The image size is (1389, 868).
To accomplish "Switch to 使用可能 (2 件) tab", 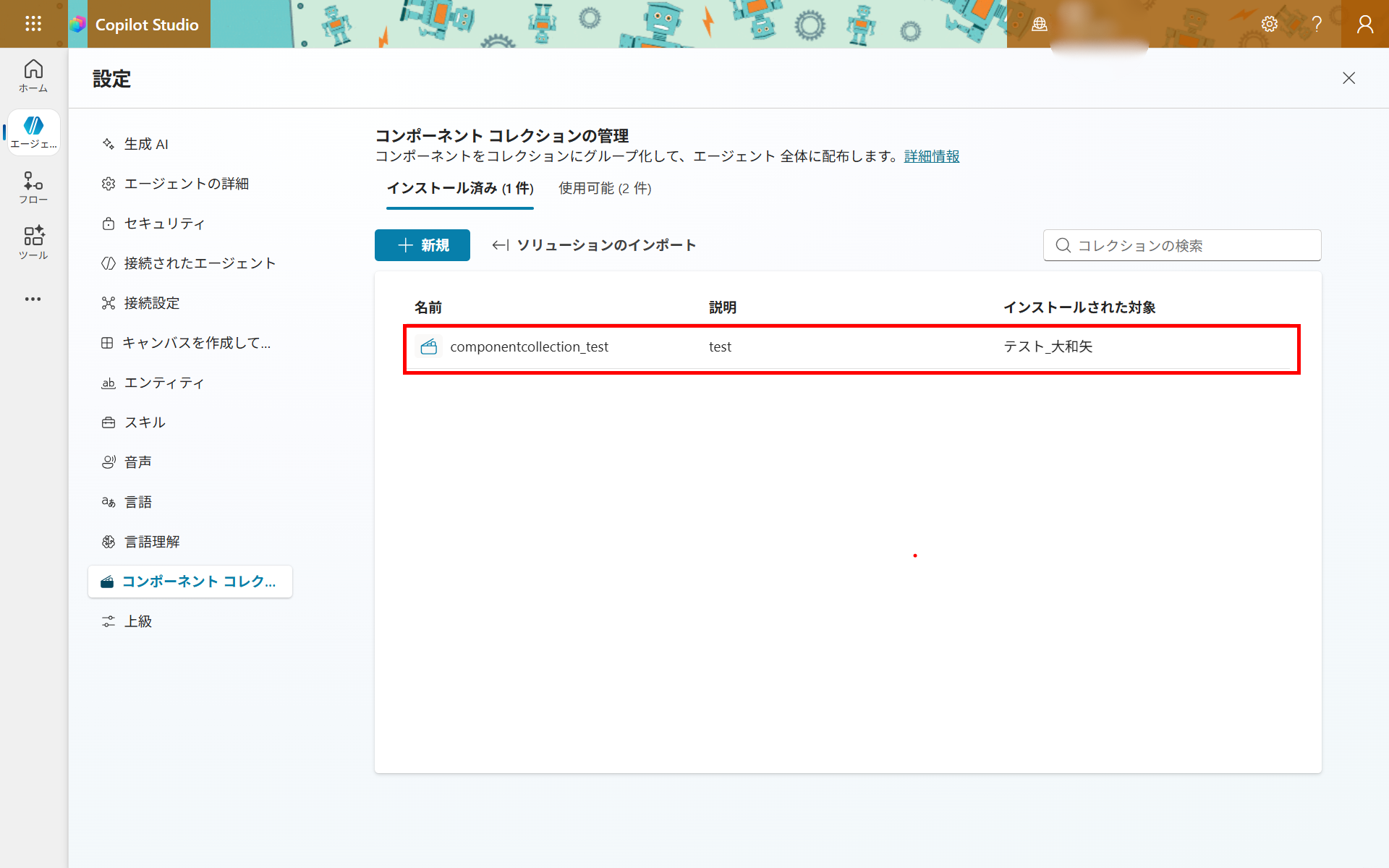I will pyautogui.click(x=605, y=189).
